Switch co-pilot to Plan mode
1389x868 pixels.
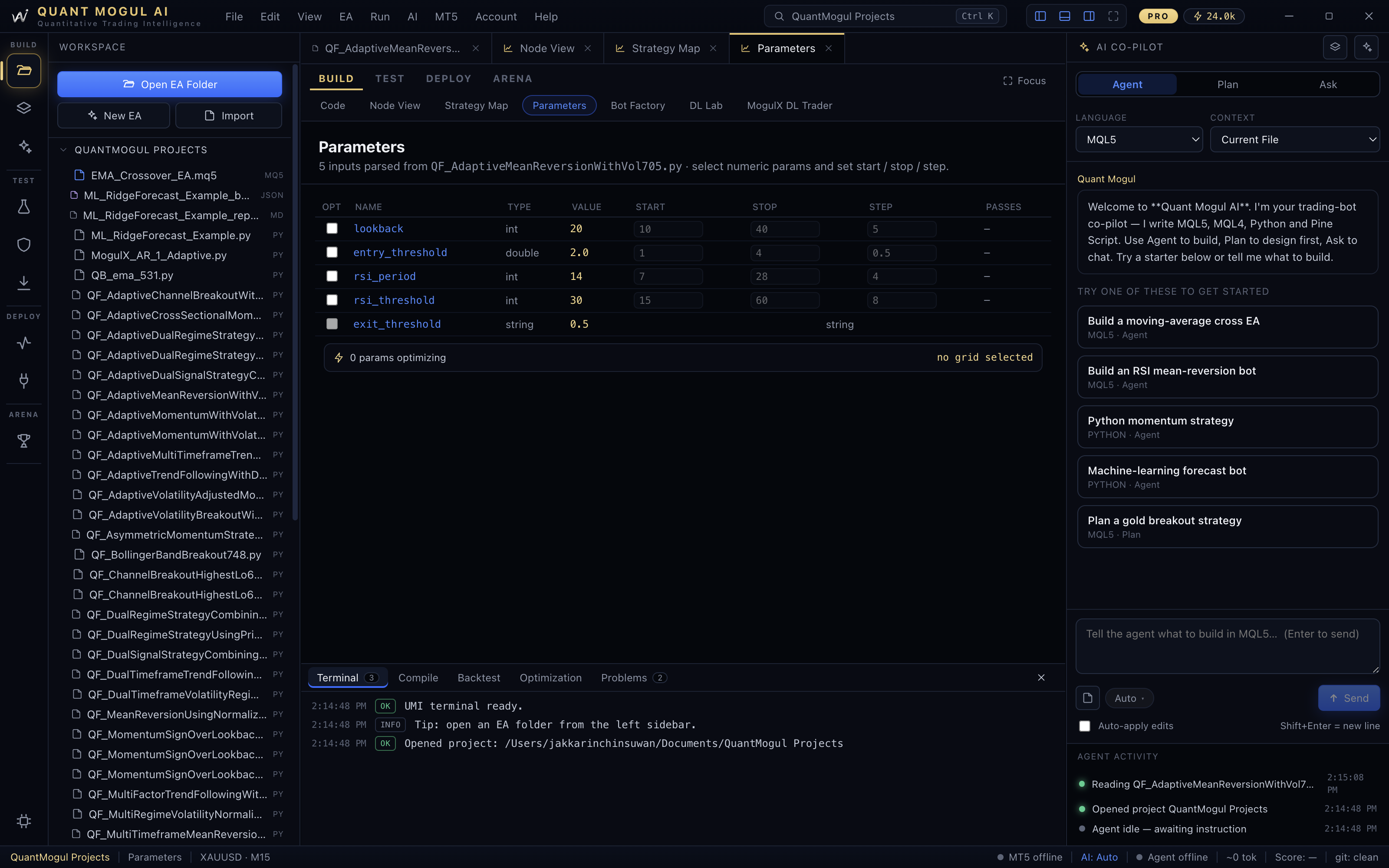tap(1228, 84)
